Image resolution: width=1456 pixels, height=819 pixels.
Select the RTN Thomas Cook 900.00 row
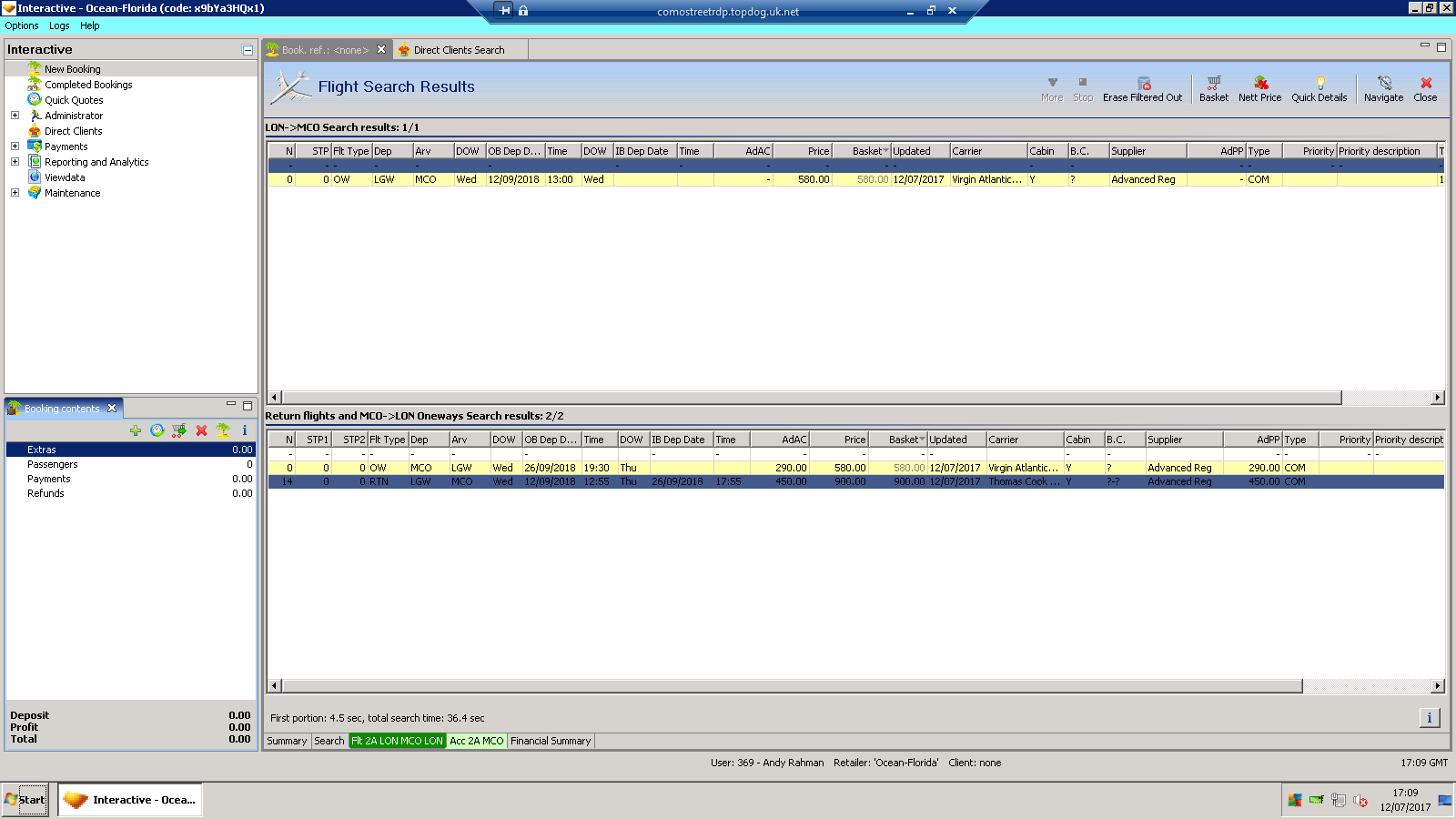855,482
